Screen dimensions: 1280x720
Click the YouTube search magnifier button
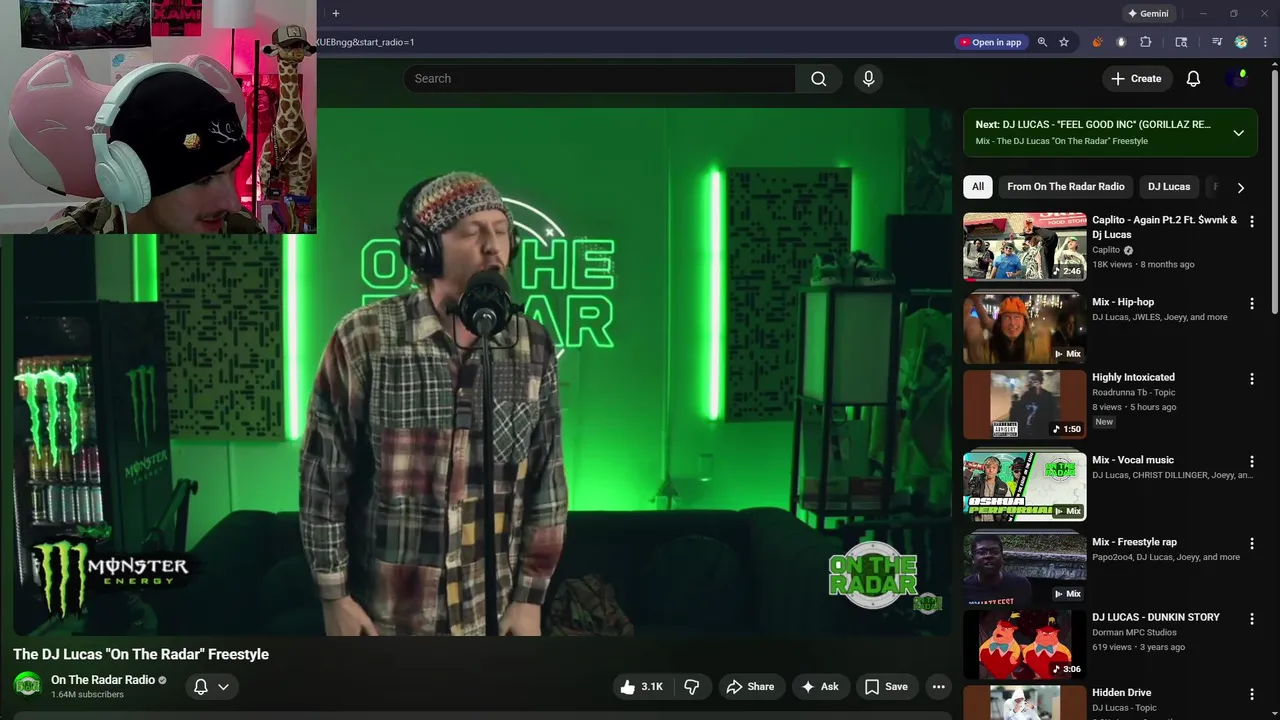[x=818, y=78]
